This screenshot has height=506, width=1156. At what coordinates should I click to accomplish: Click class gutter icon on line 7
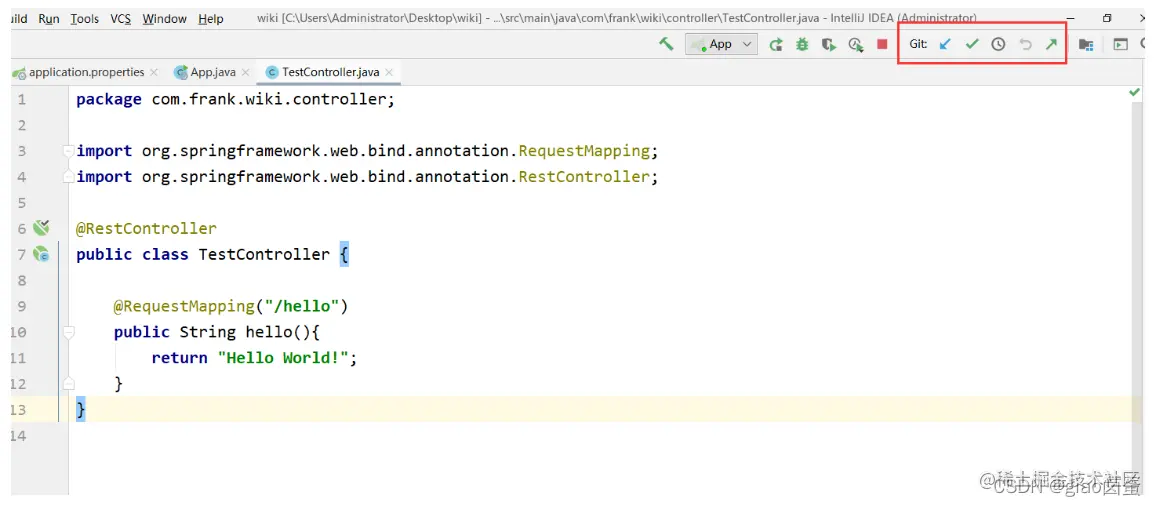tap(41, 254)
